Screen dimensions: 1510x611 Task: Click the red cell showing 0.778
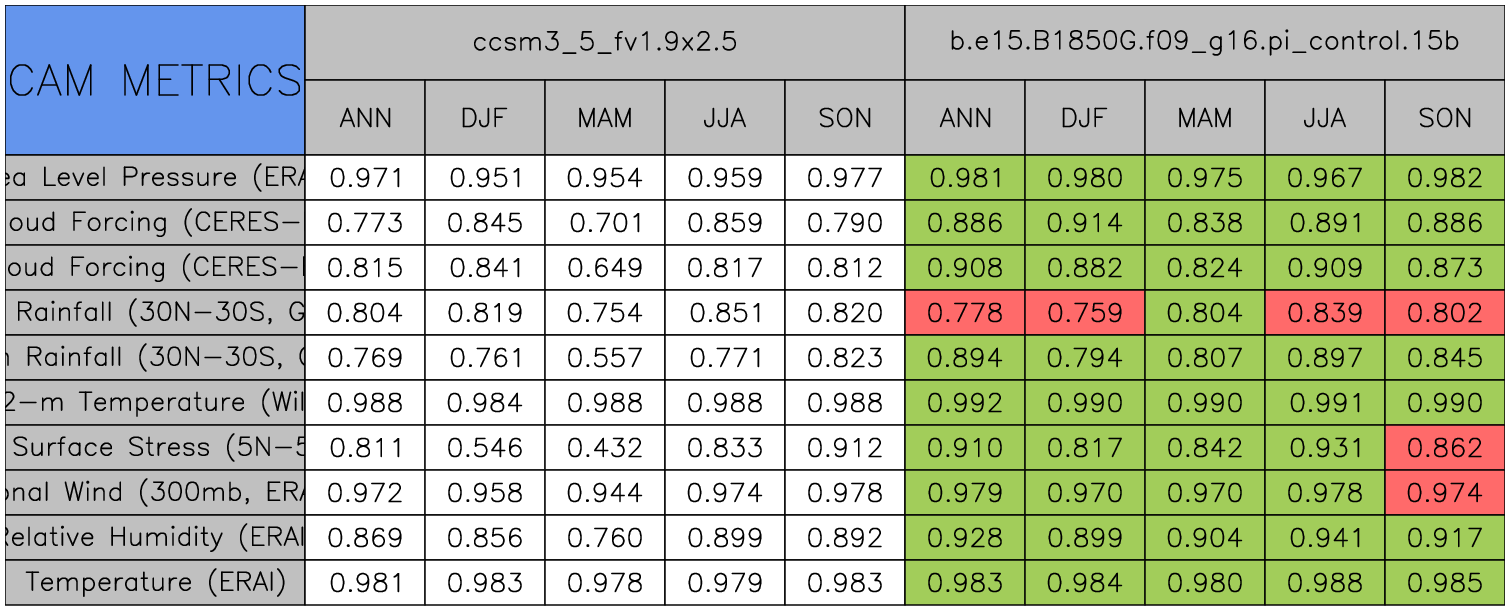(965, 313)
